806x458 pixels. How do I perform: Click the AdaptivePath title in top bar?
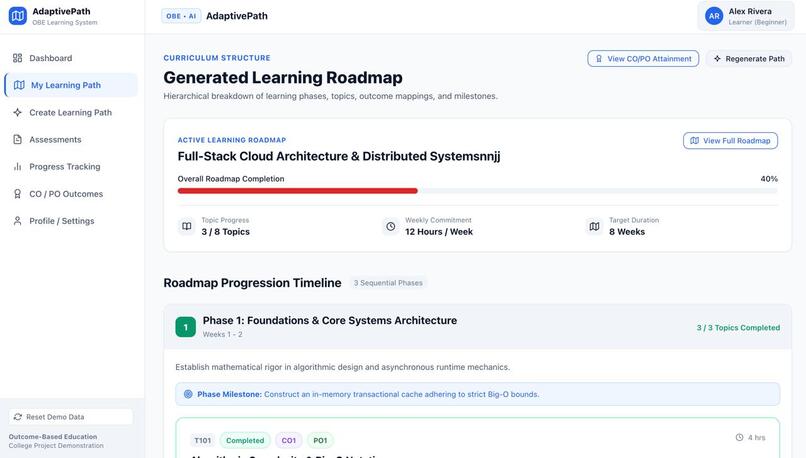click(x=237, y=16)
